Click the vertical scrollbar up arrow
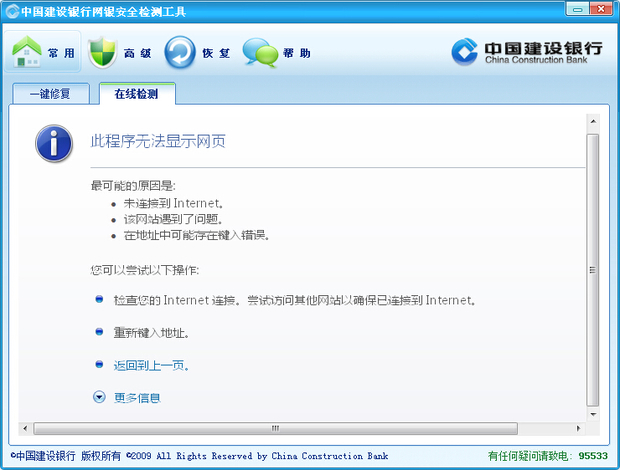The width and height of the screenshot is (620, 470). click(593, 121)
